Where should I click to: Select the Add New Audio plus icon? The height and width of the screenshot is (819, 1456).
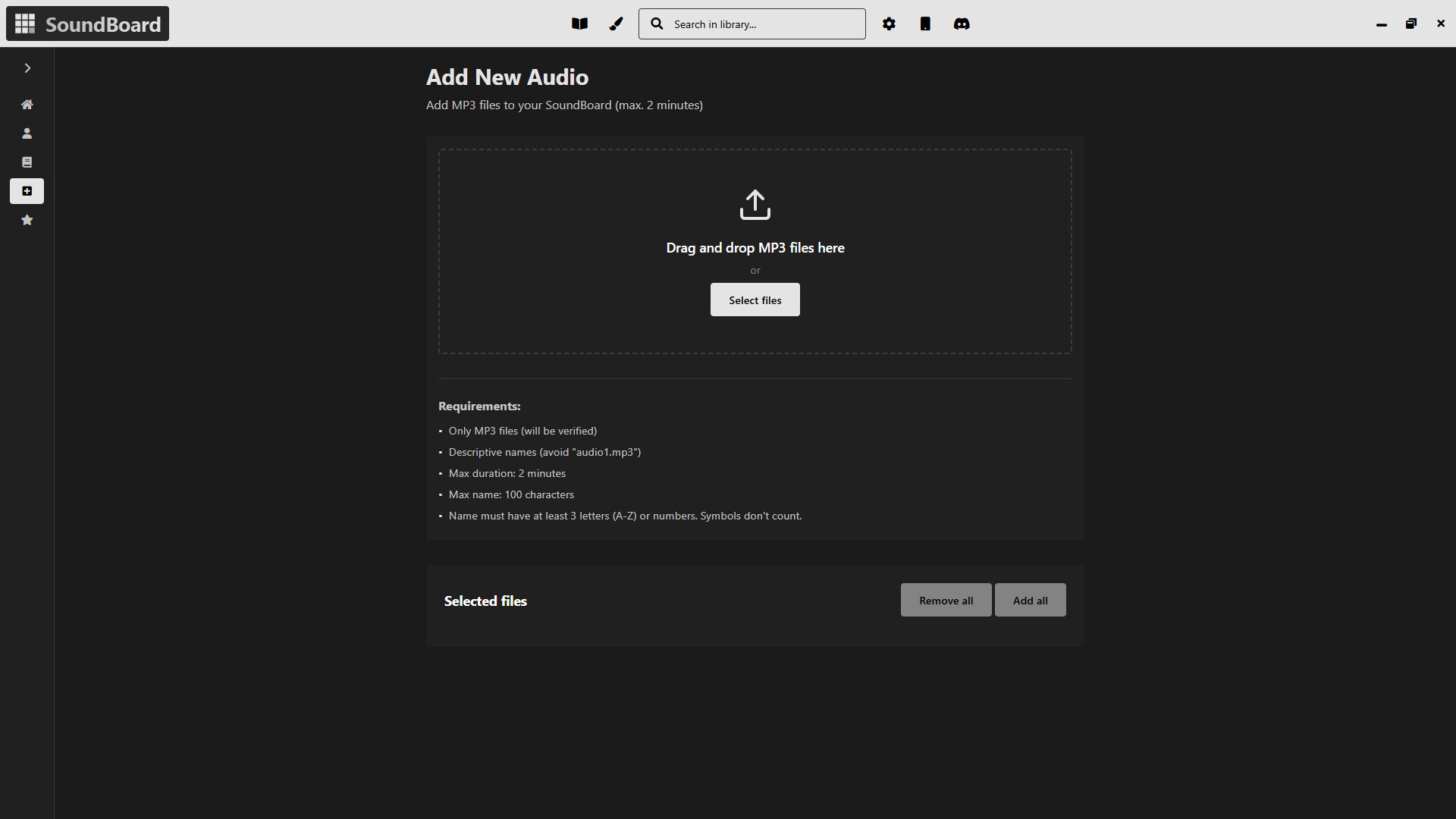coord(27,191)
